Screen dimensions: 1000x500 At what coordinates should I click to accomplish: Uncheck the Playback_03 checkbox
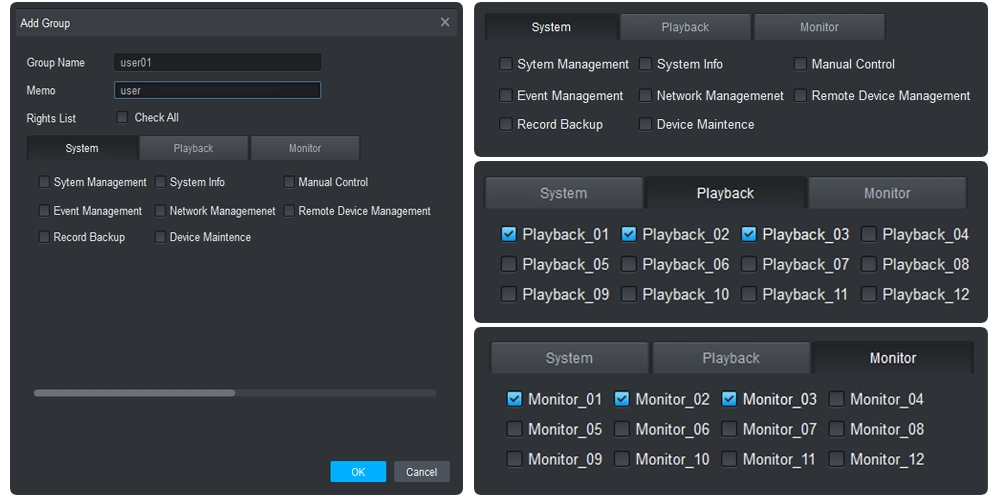click(x=749, y=235)
